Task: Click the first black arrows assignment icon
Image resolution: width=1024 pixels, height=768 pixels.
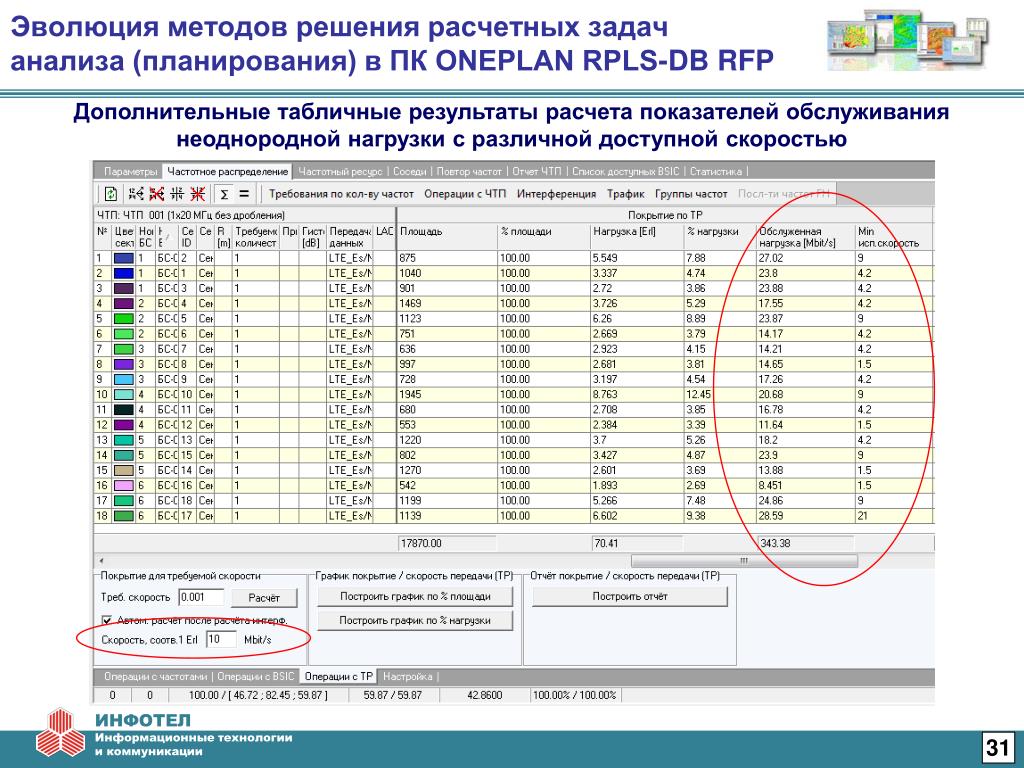Action: pyautogui.click(x=136, y=194)
